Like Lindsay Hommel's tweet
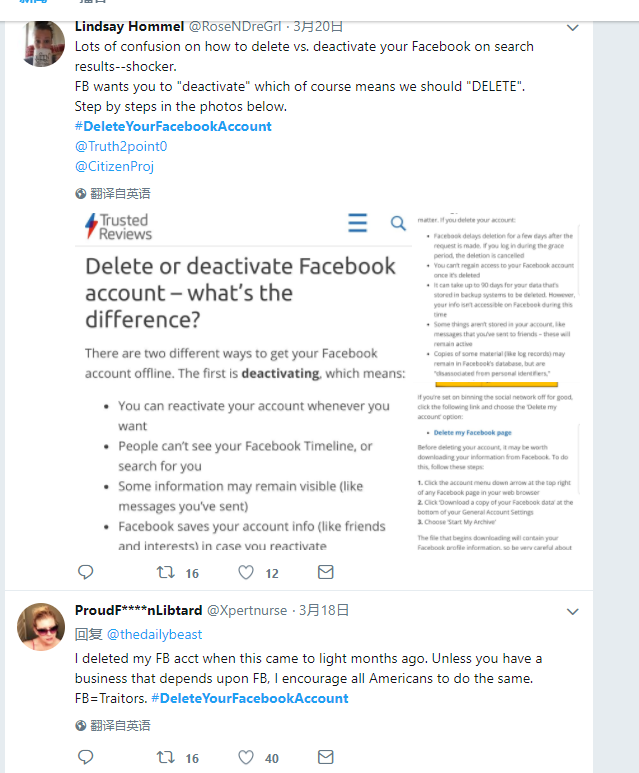The image size is (639, 773). (246, 572)
